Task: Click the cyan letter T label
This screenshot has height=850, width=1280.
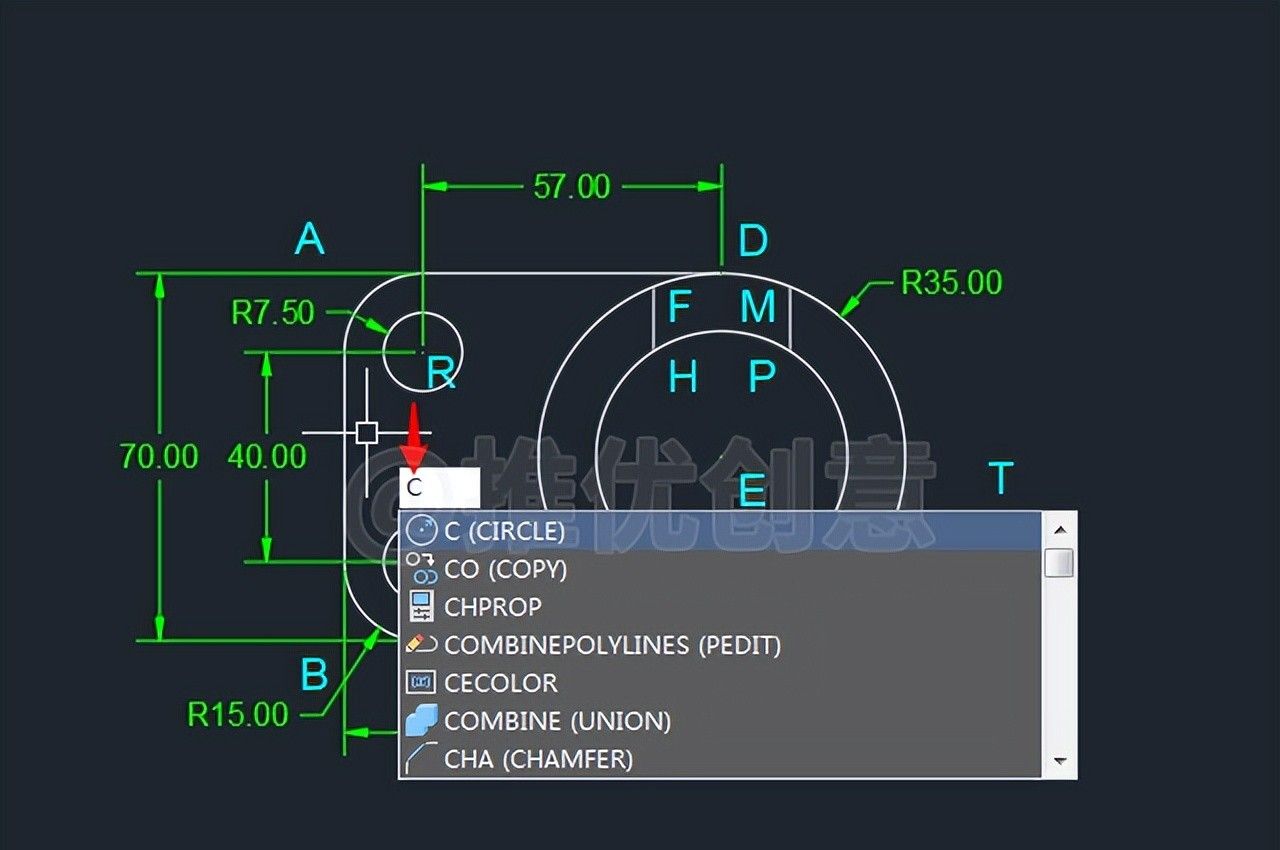Action: pos(1000,479)
